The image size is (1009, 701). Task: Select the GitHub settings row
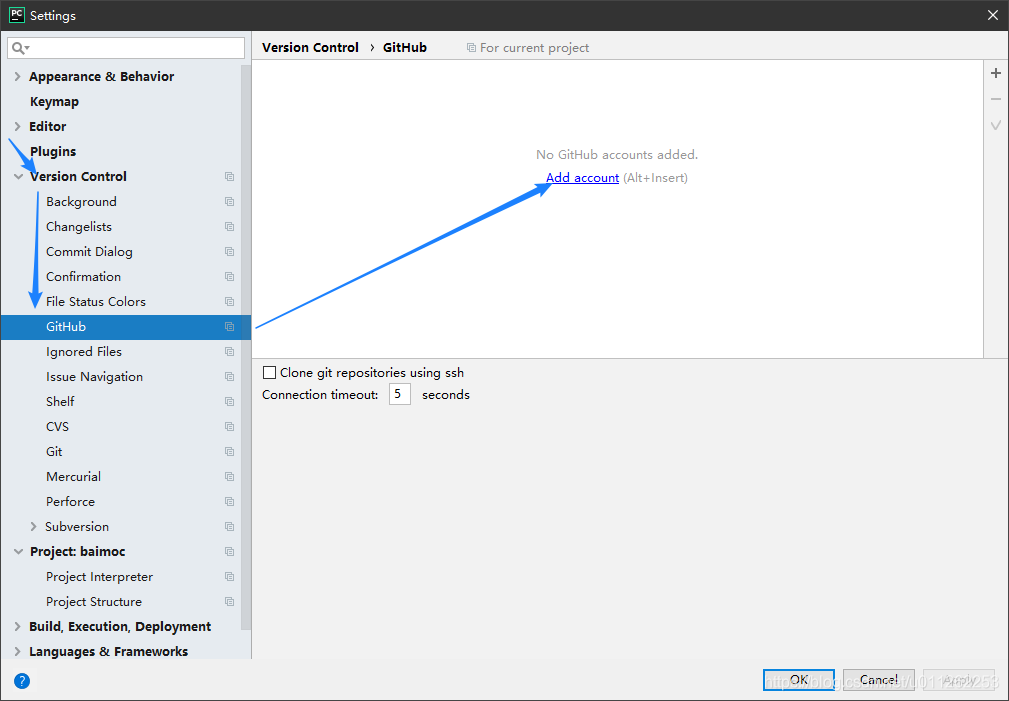coord(125,327)
